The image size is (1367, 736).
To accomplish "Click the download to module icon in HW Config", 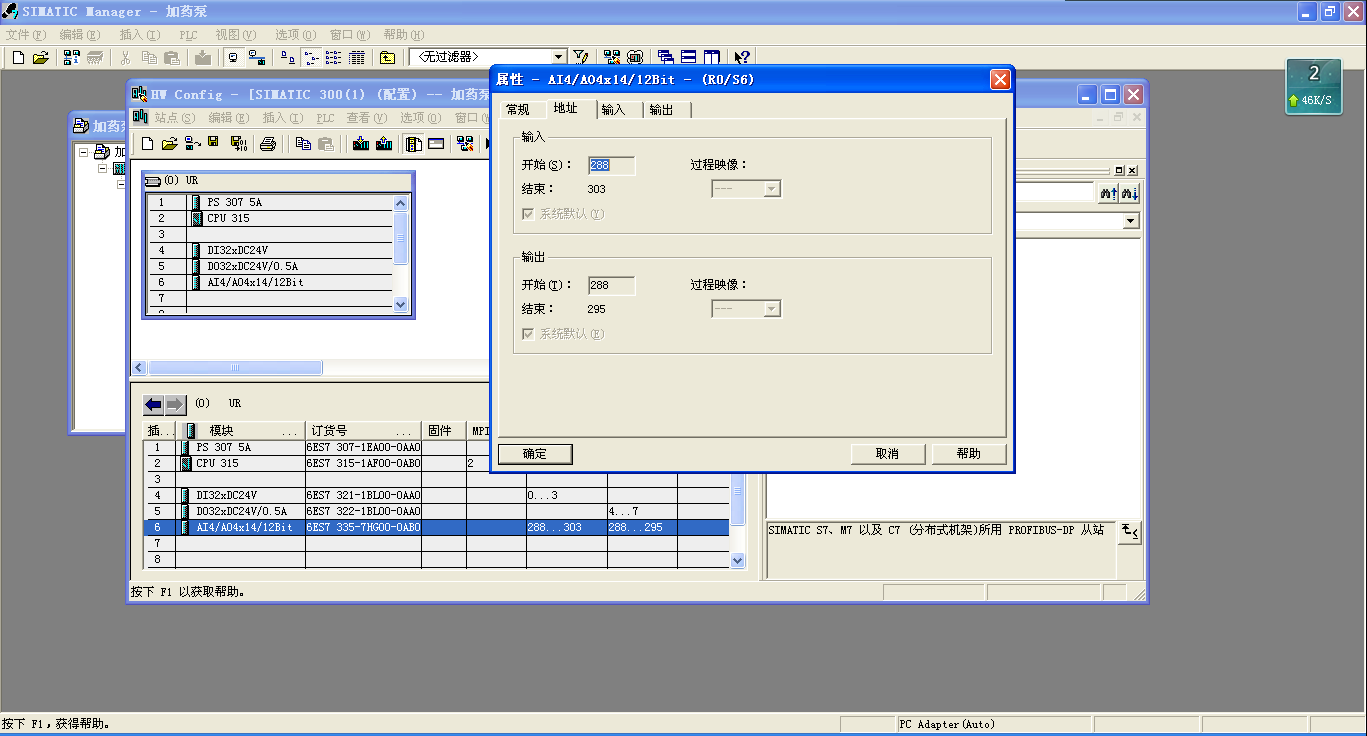I will click(361, 144).
